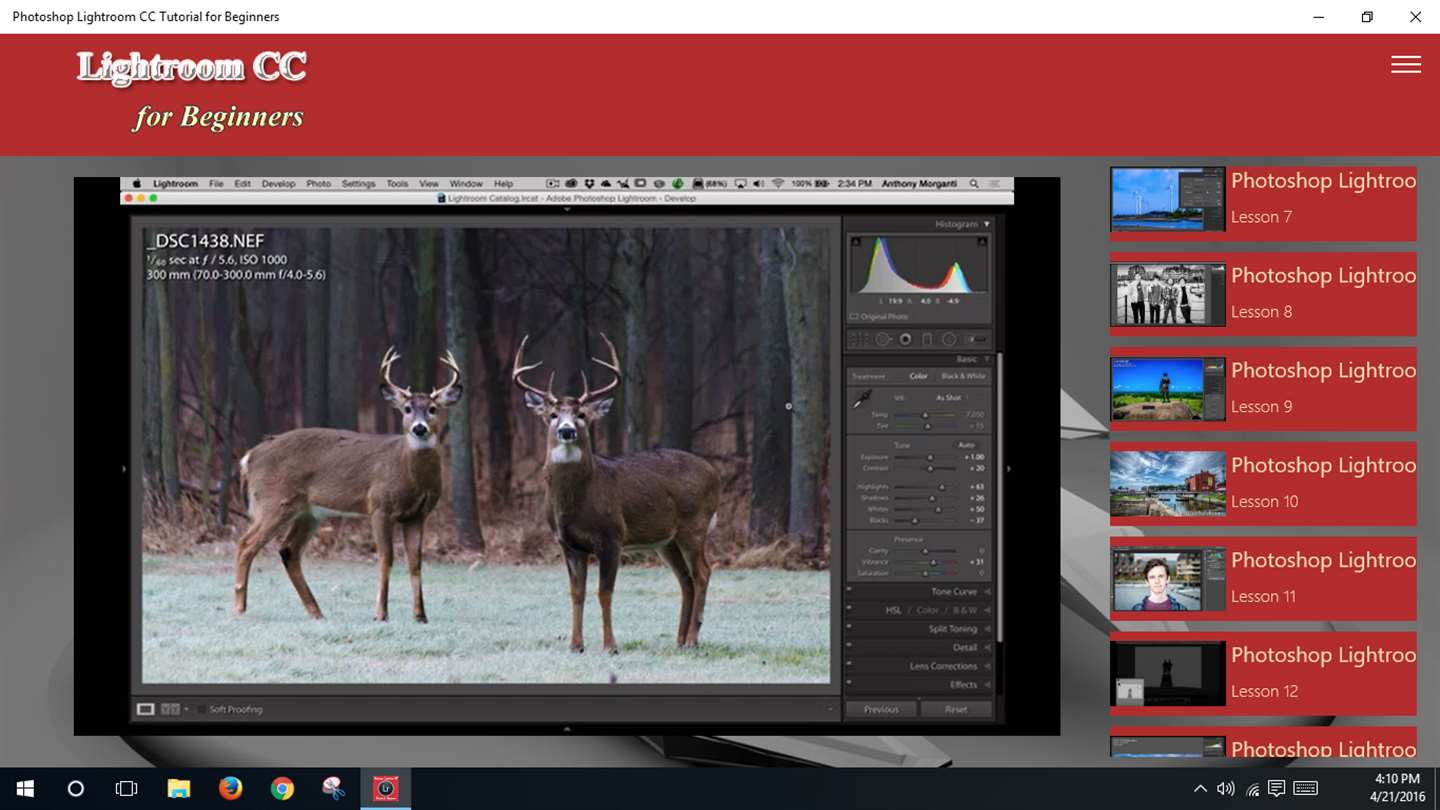
Task: Select the Radial Filter tool icon
Action: pyautogui.click(x=950, y=339)
